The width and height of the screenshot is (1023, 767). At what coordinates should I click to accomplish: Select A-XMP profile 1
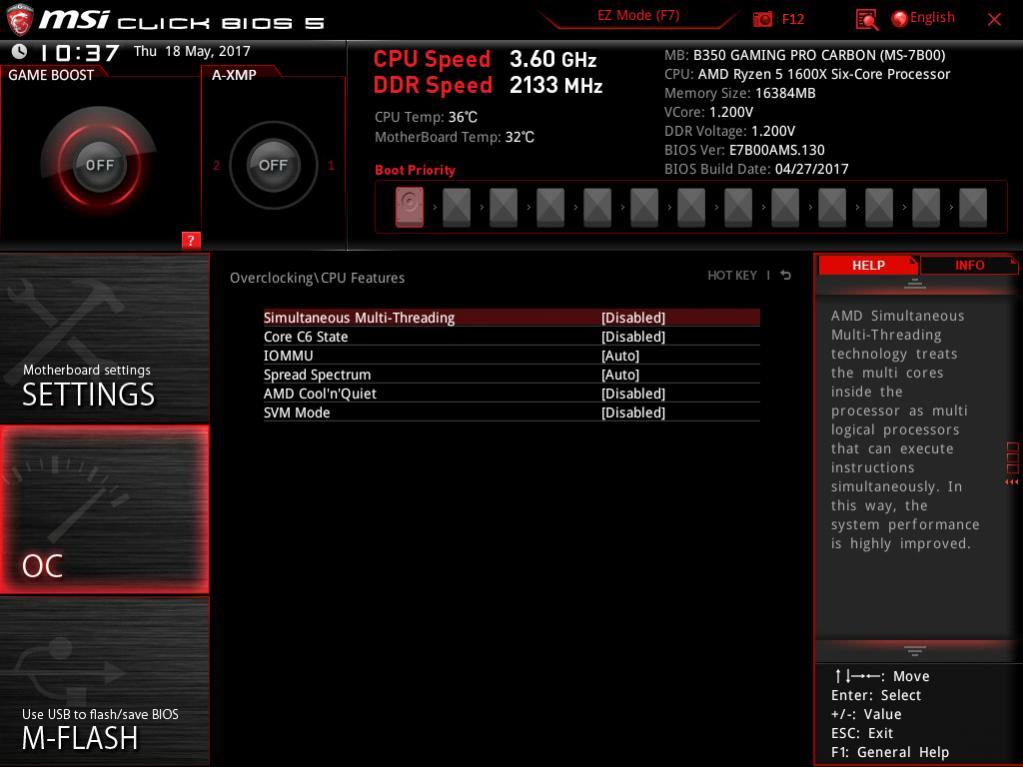[331, 166]
